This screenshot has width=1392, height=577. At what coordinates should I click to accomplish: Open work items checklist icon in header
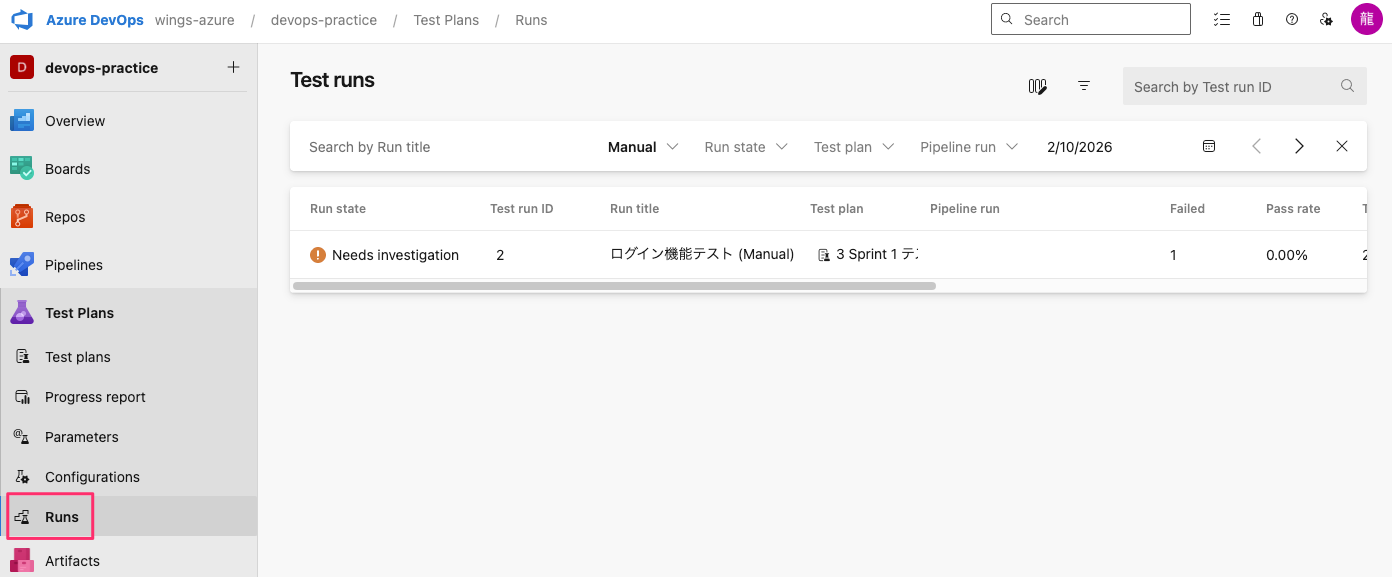pyautogui.click(x=1221, y=20)
